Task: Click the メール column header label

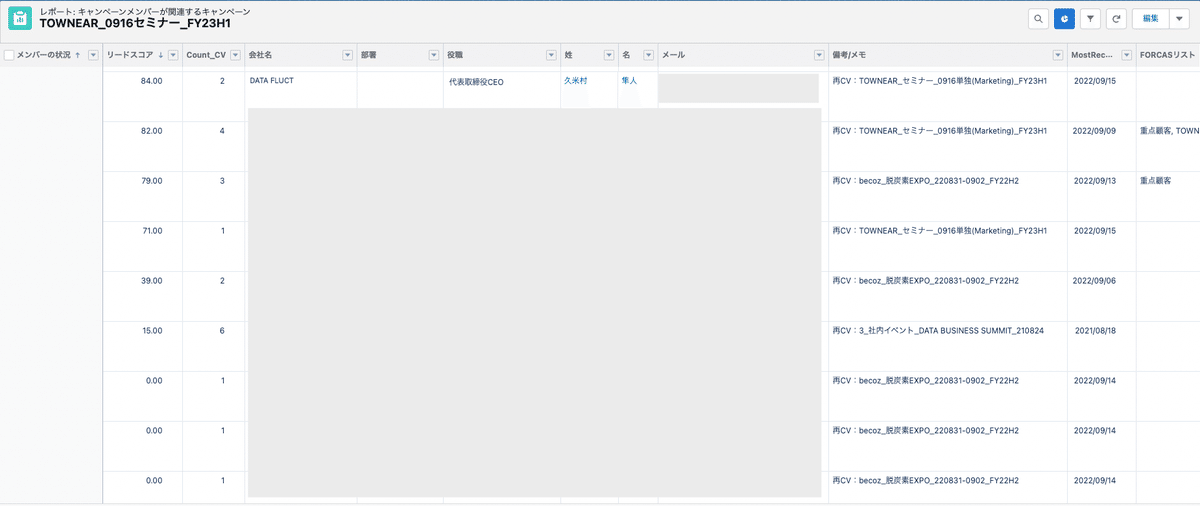Action: (x=672, y=55)
